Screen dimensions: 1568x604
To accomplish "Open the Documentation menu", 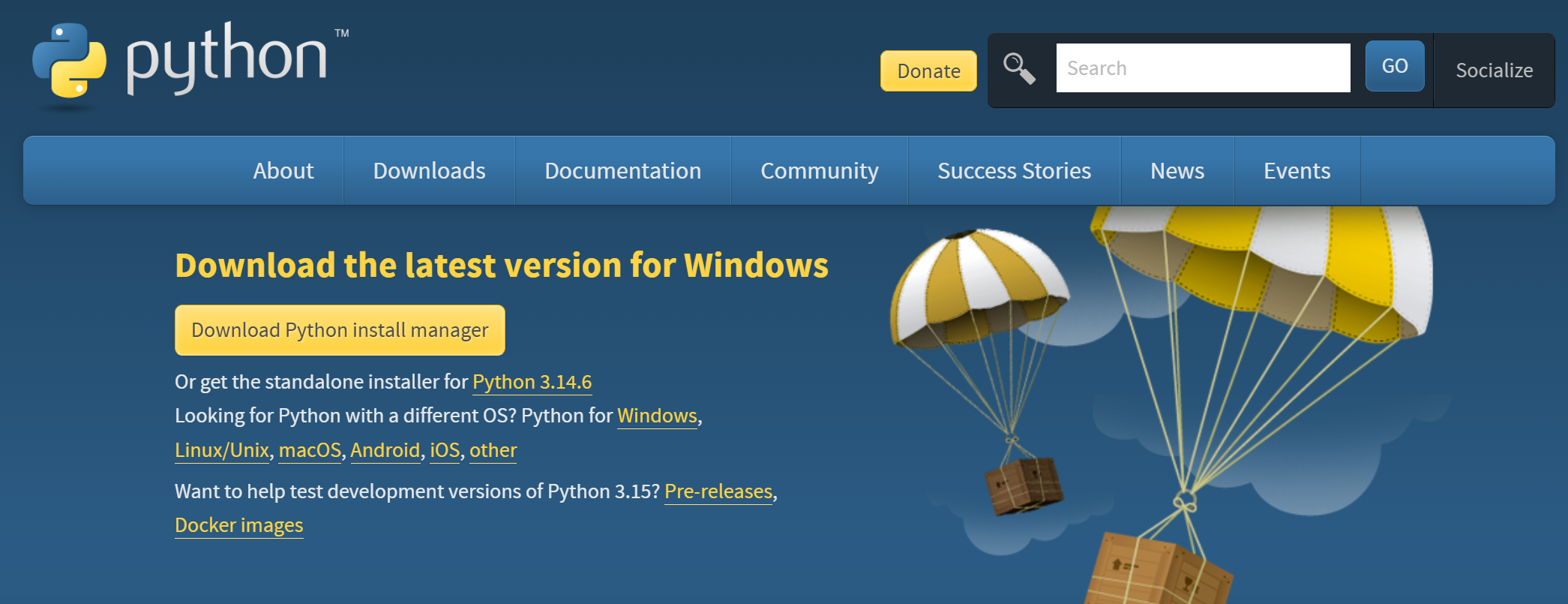I will [x=623, y=171].
